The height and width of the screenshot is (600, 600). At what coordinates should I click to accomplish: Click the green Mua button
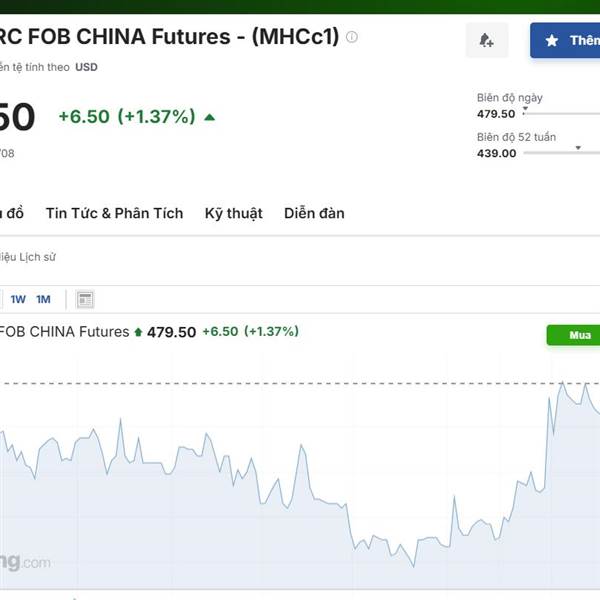pyautogui.click(x=573, y=335)
